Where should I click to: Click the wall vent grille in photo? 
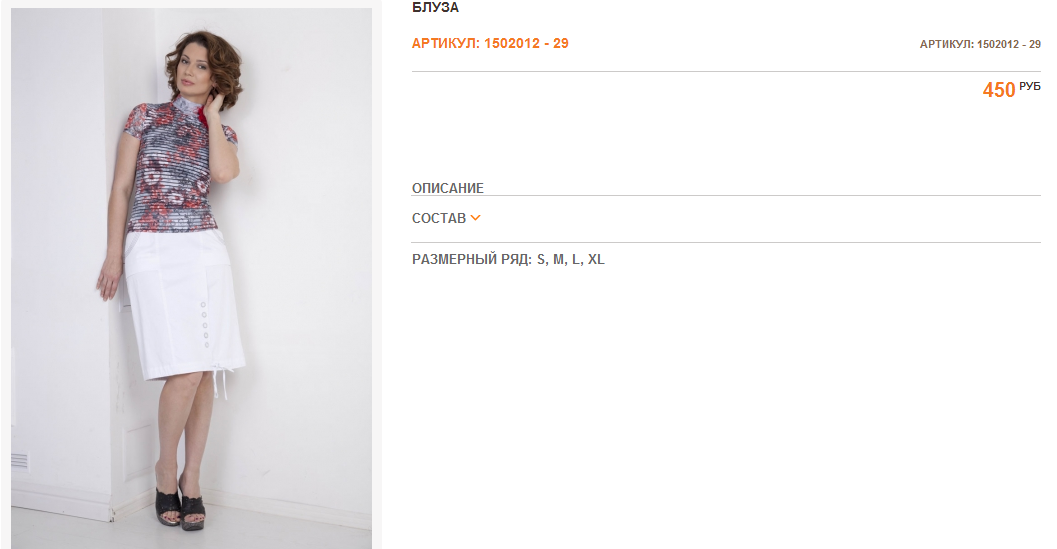[20, 461]
